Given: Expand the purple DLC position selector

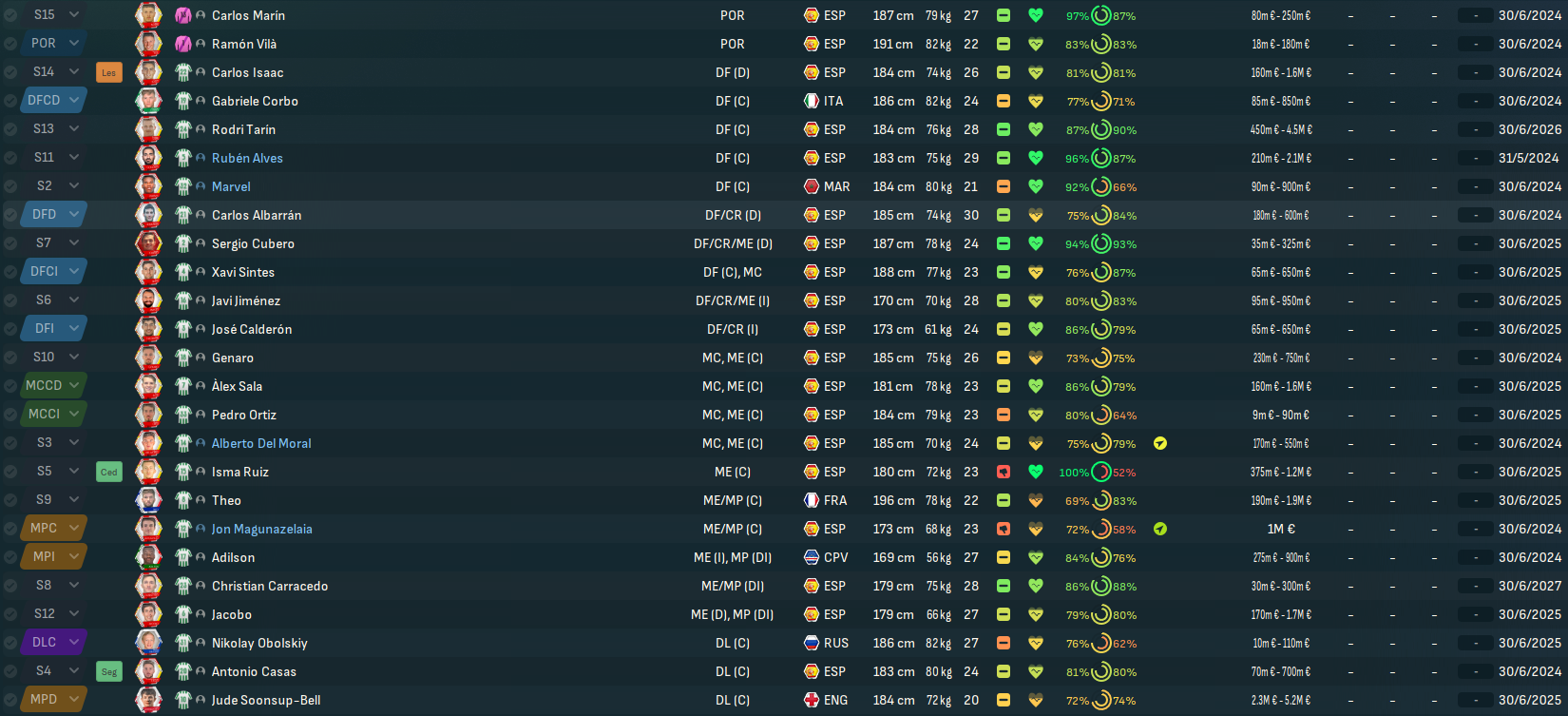Looking at the screenshot, I should (x=53, y=642).
